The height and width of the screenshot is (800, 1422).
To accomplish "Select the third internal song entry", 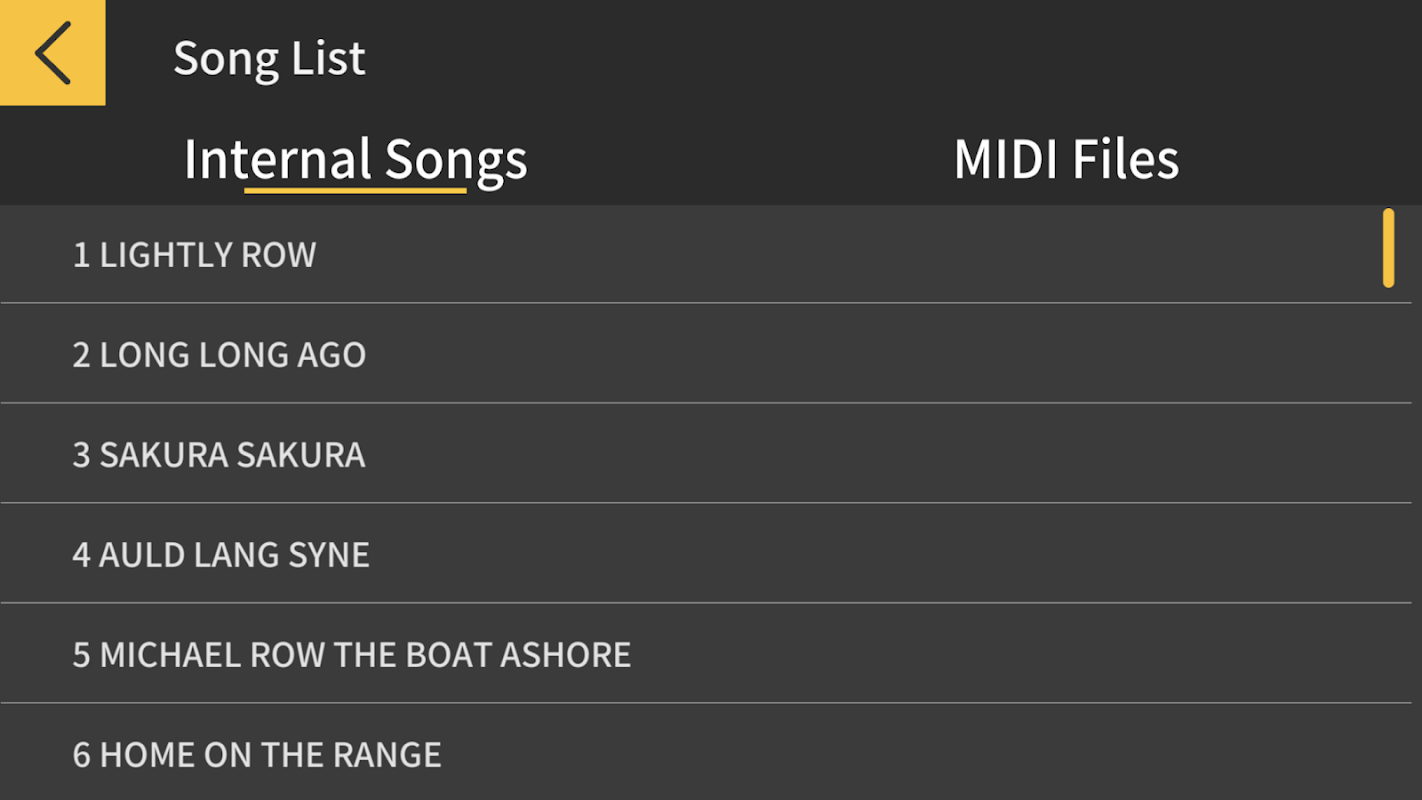I will pos(219,455).
